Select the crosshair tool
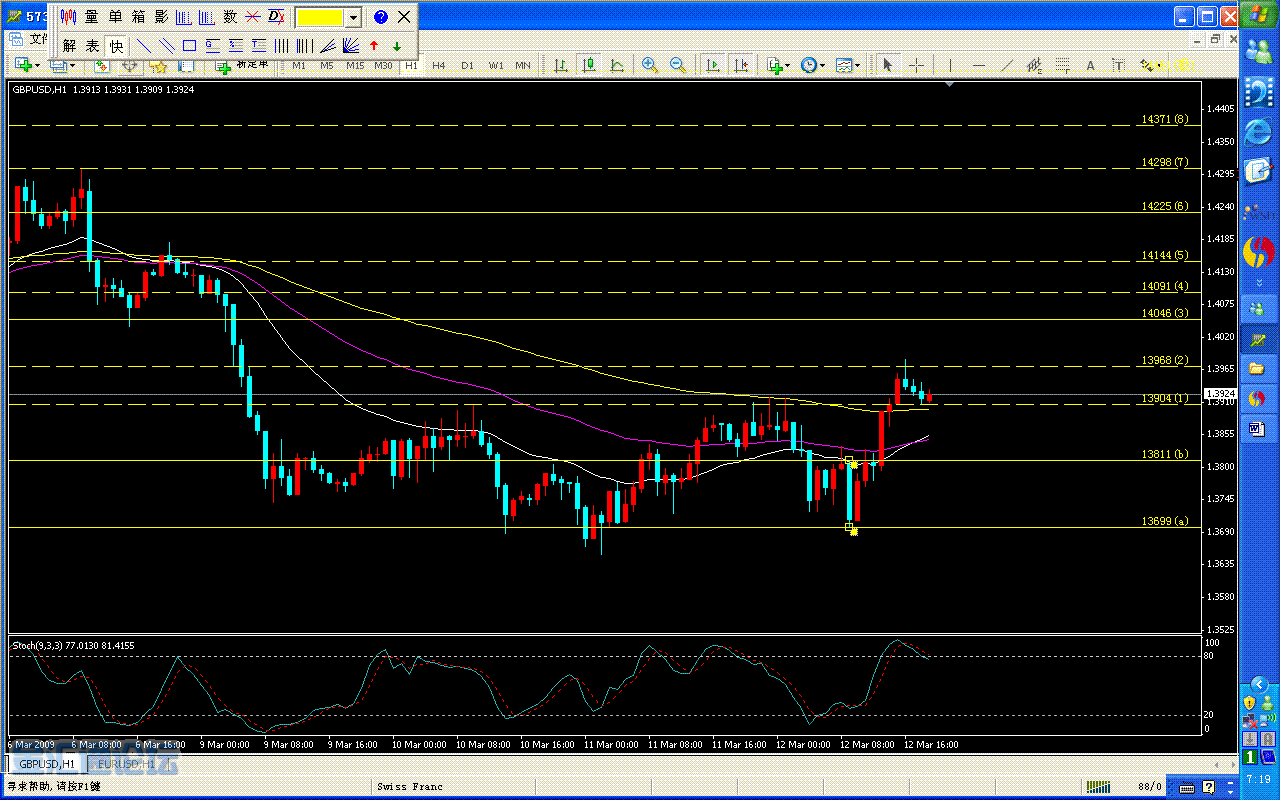Image resolution: width=1280 pixels, height=800 pixels. pyautogui.click(x=915, y=66)
